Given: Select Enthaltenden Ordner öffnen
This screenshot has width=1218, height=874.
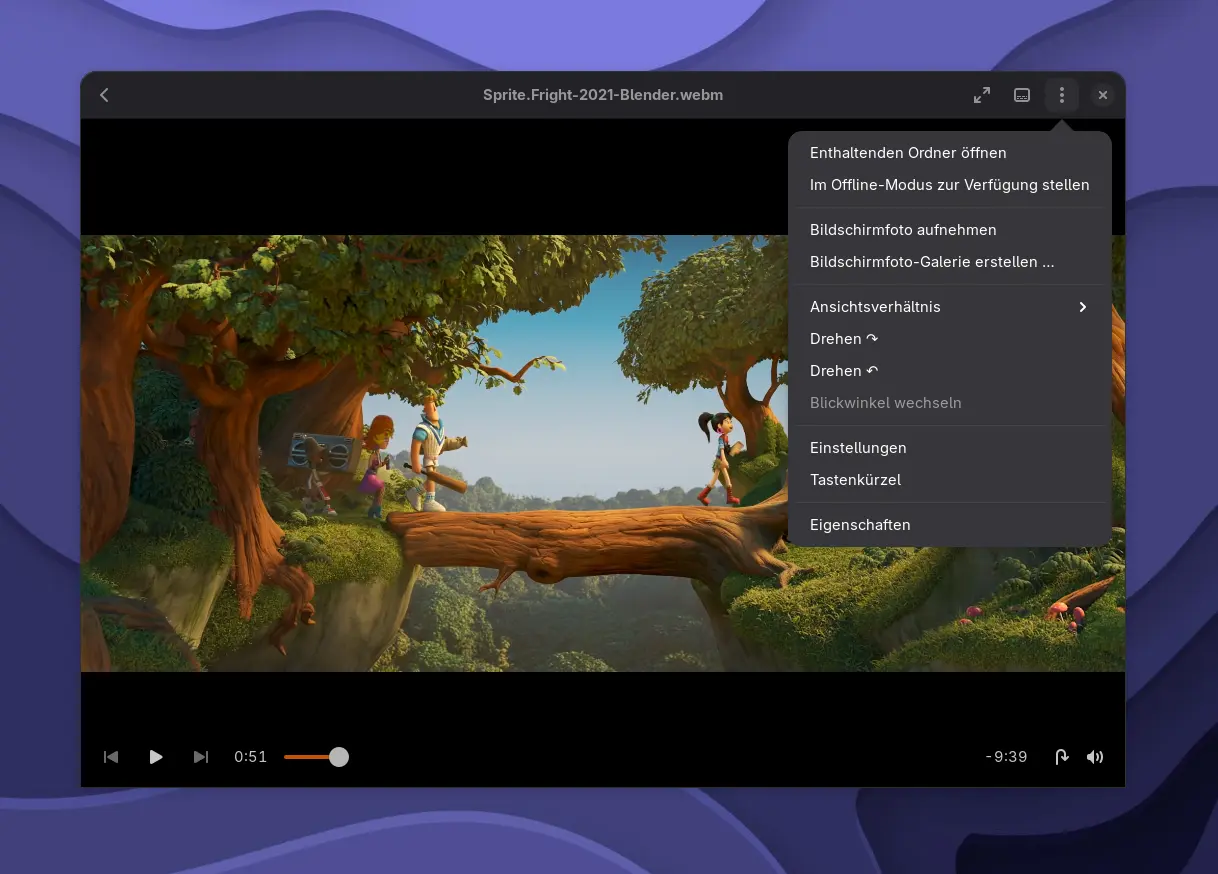Looking at the screenshot, I should coord(908,153).
